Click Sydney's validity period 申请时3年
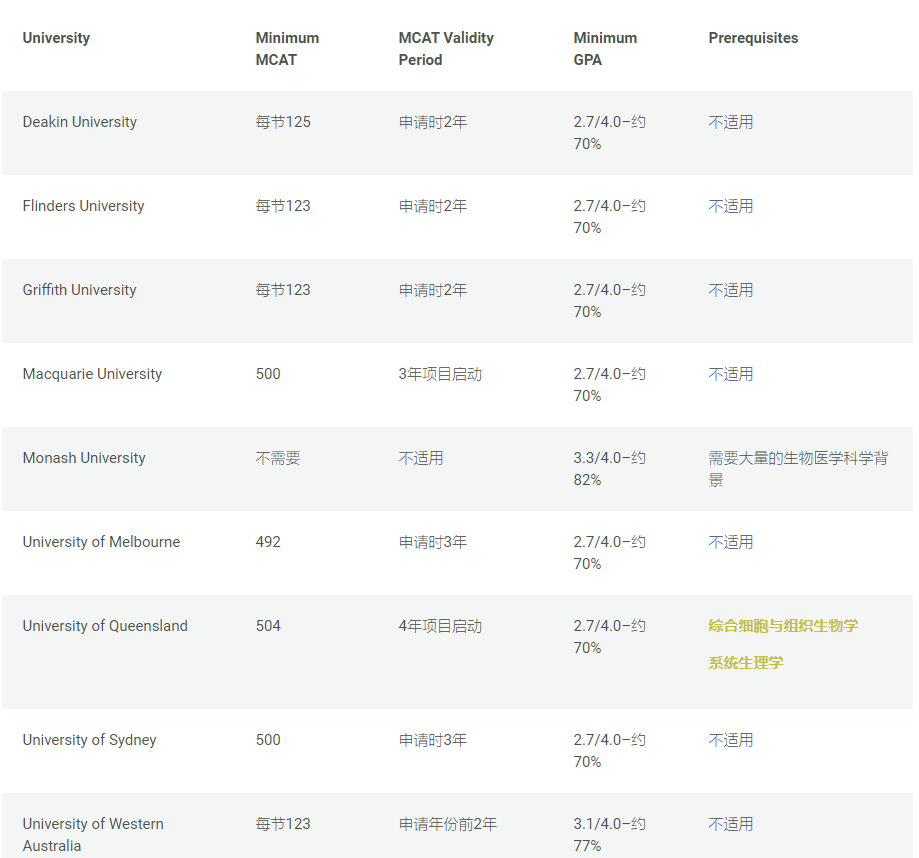Screen dimensions: 919x858 (433, 740)
